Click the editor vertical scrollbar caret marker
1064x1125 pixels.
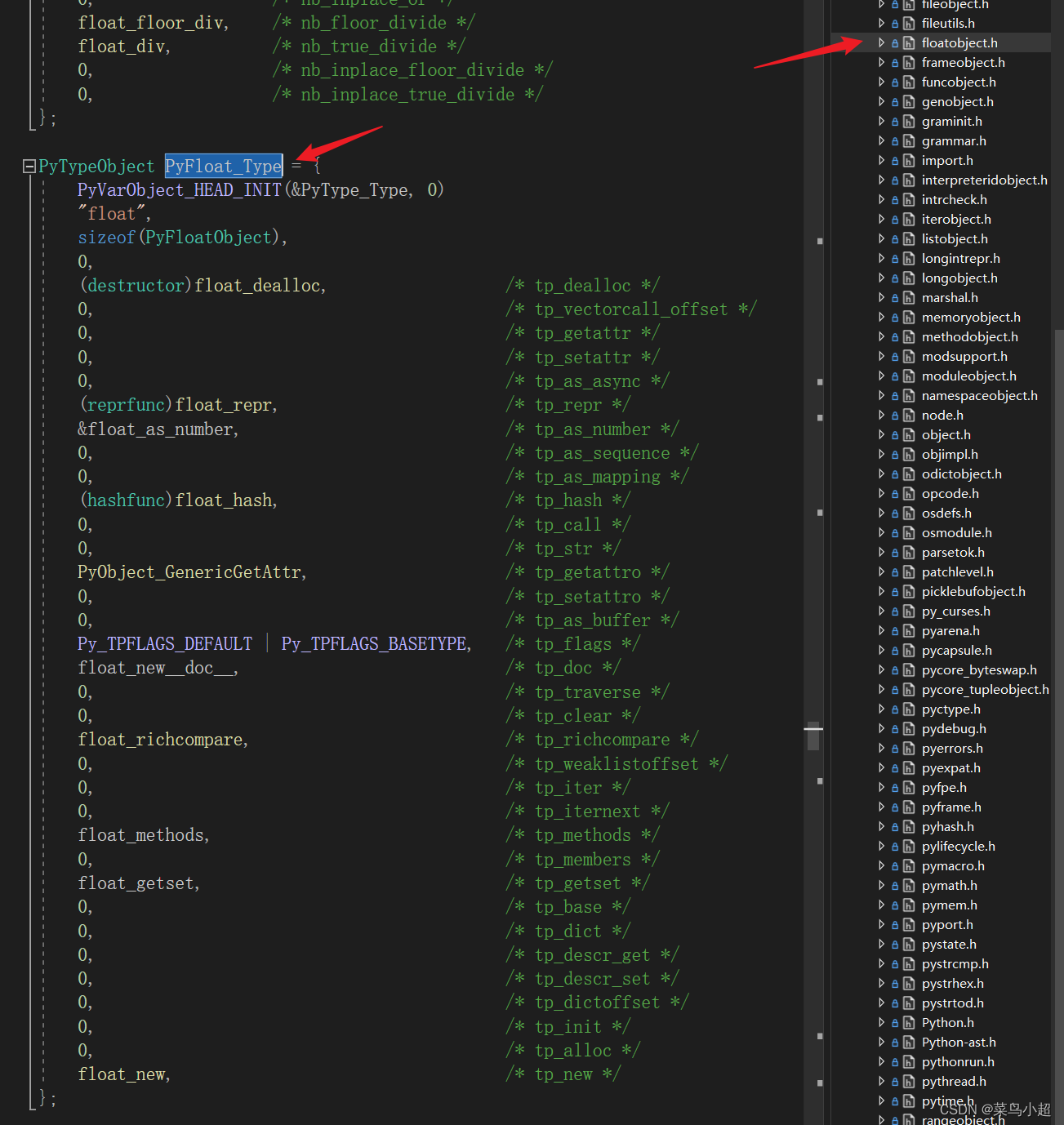point(813,728)
